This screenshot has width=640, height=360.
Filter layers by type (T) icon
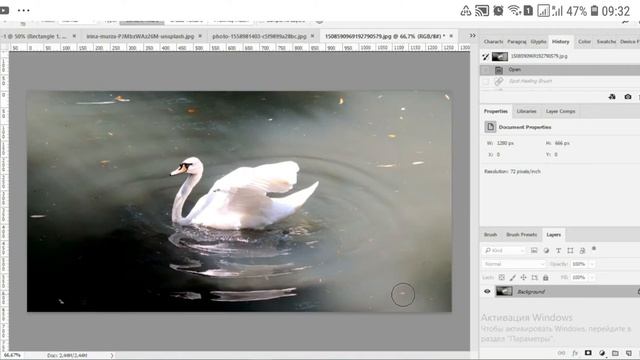(x=558, y=251)
